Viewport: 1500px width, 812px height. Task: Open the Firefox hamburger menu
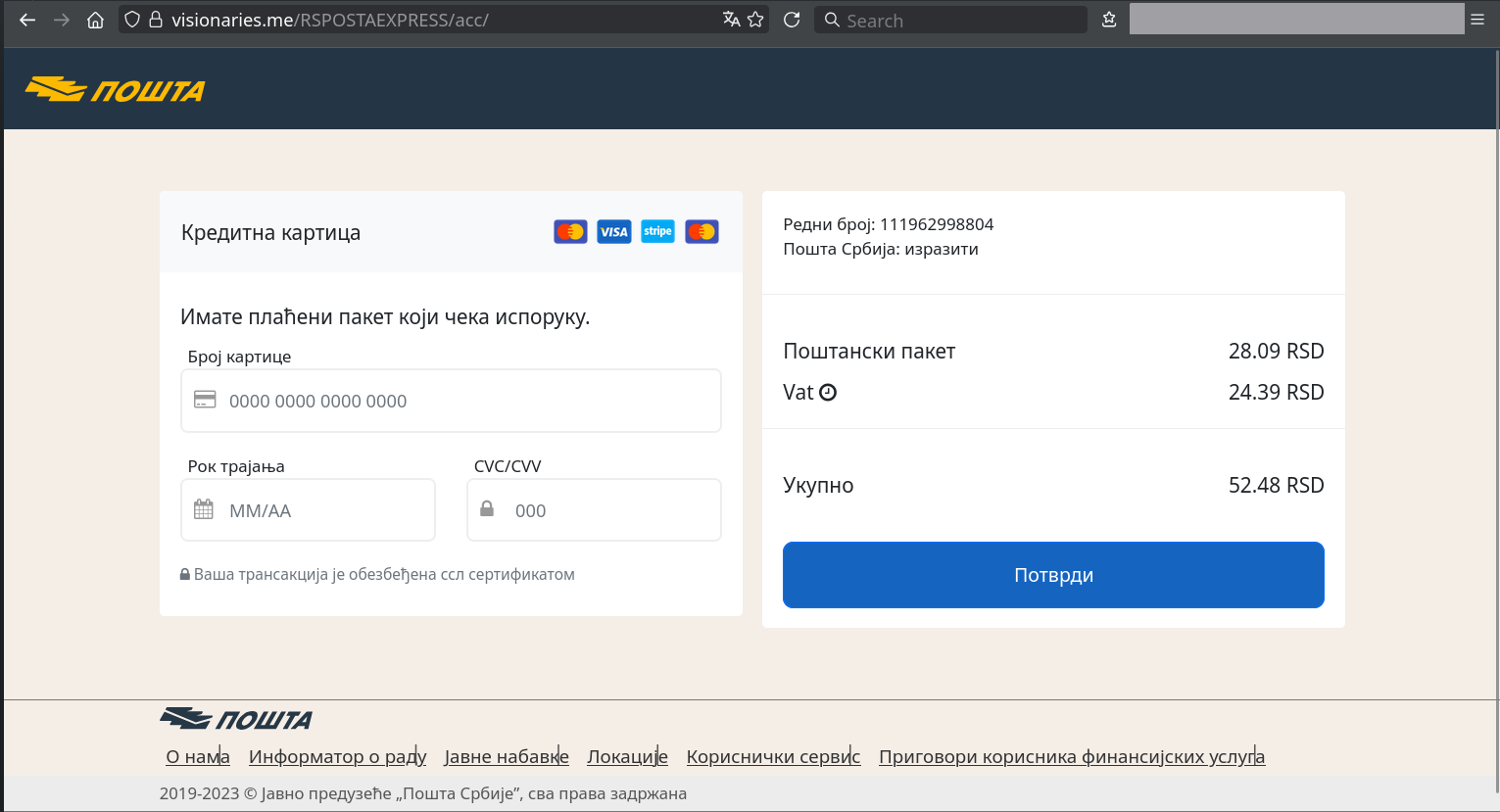pyautogui.click(x=1477, y=20)
